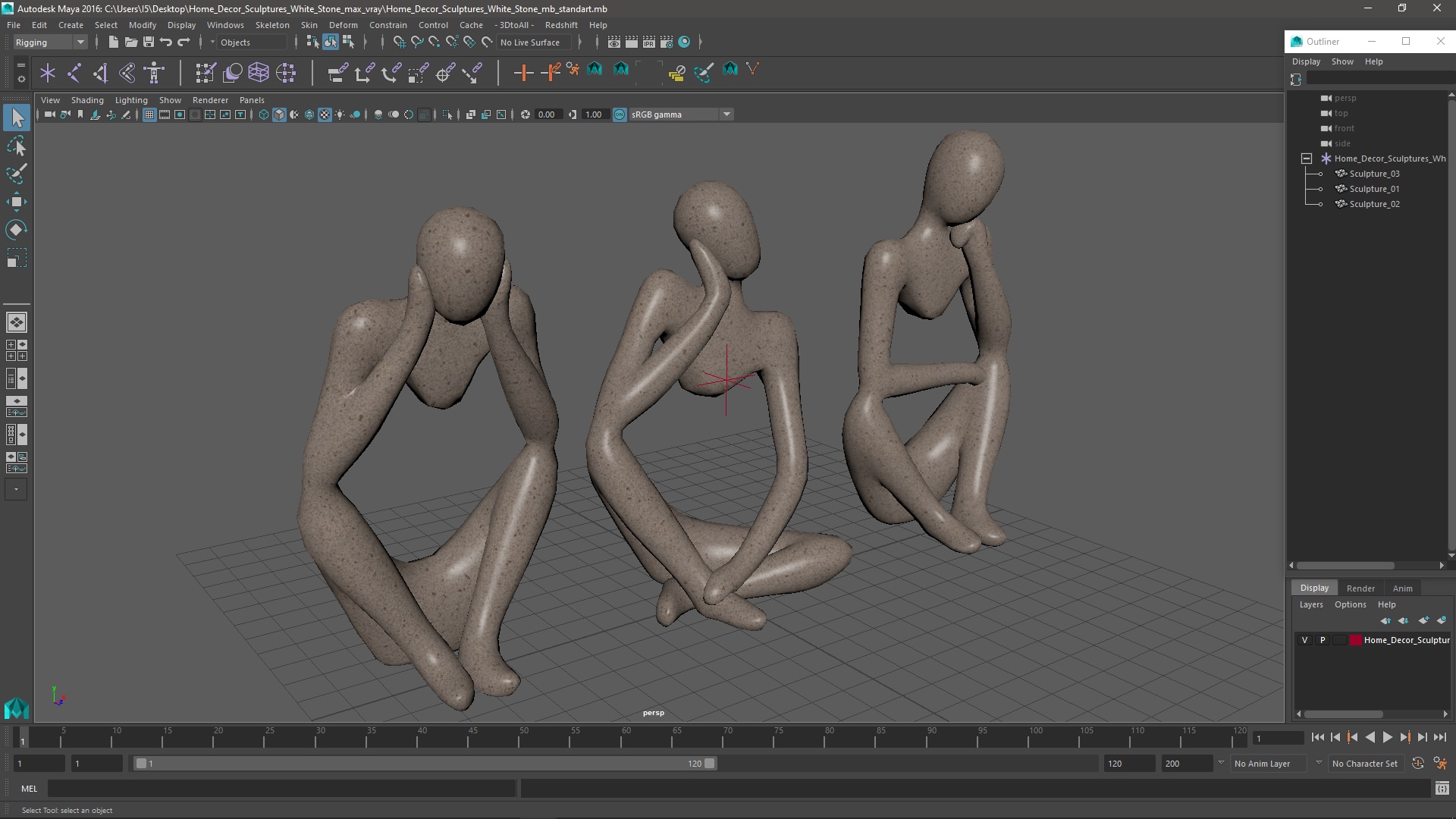Click the Maya home logo icon

(16, 708)
